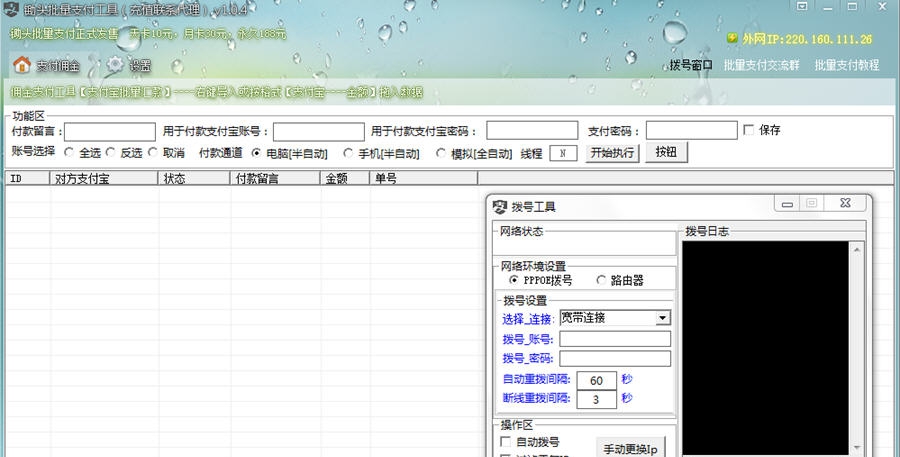Enable the 保存 checkbox
The width and height of the screenshot is (900, 457).
coord(749,130)
